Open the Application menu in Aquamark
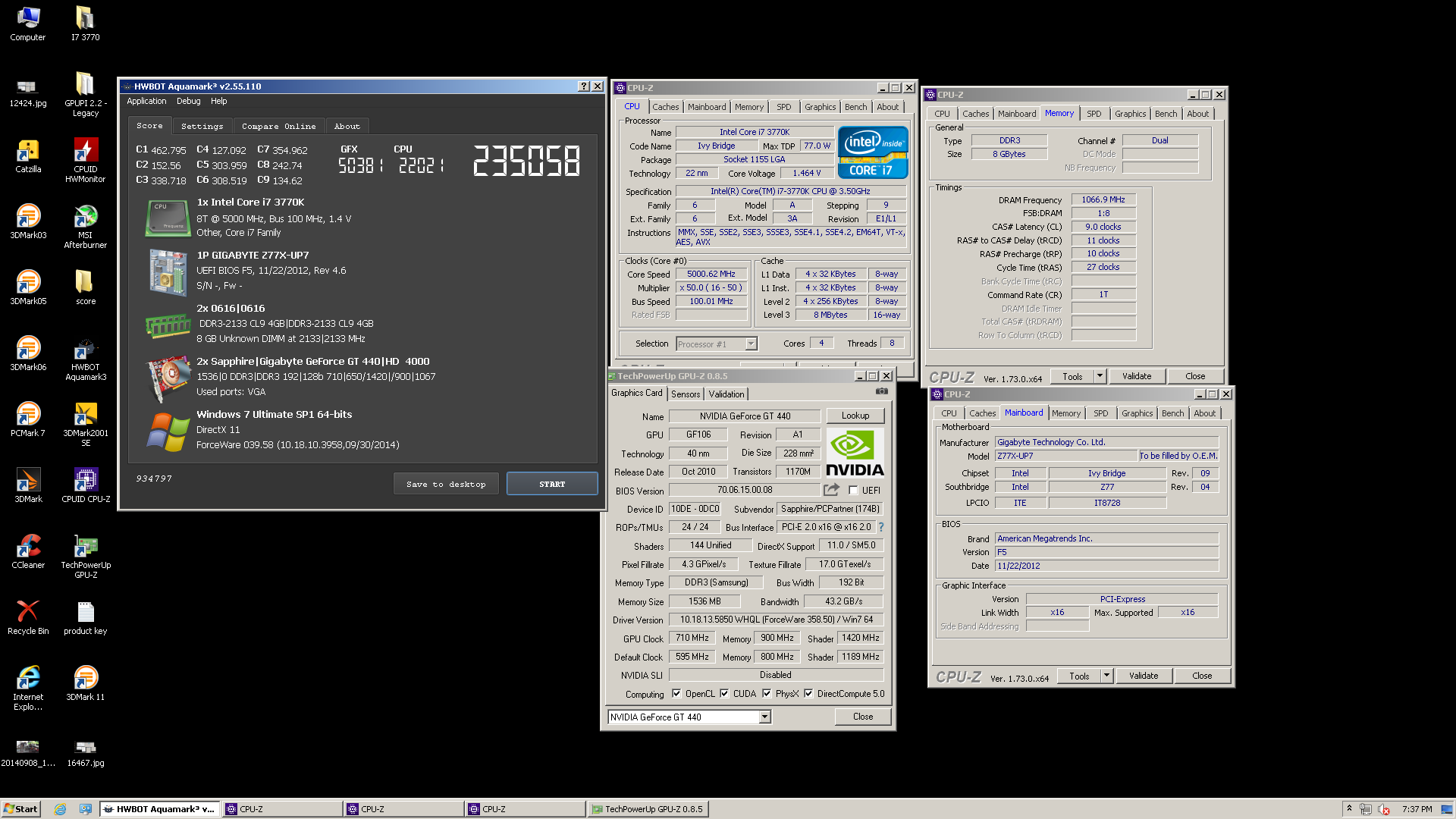1456x819 pixels. tap(146, 101)
